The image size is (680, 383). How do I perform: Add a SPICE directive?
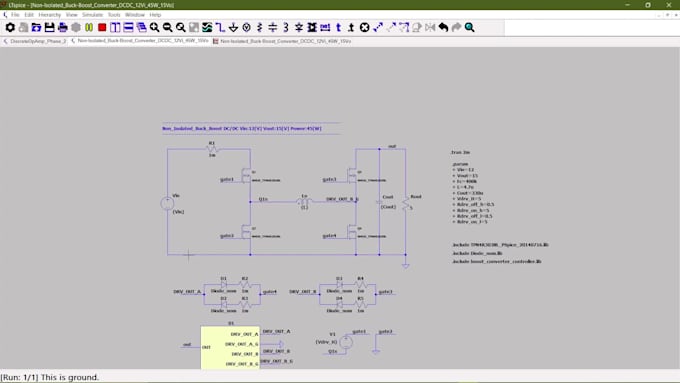point(351,27)
